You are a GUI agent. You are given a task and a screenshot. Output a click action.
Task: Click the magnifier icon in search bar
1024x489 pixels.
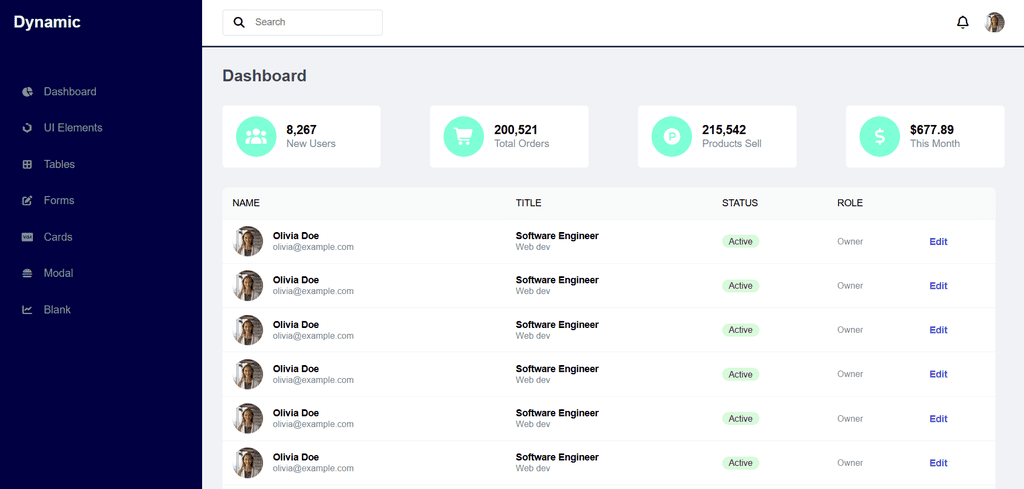[x=239, y=22]
